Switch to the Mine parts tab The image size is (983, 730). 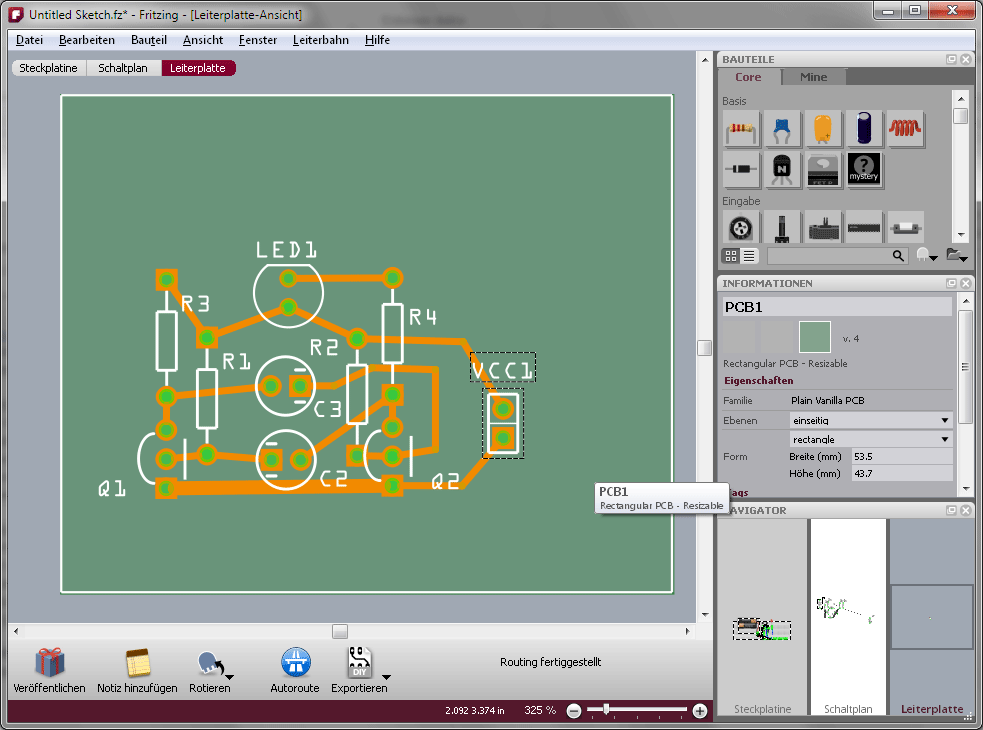813,77
